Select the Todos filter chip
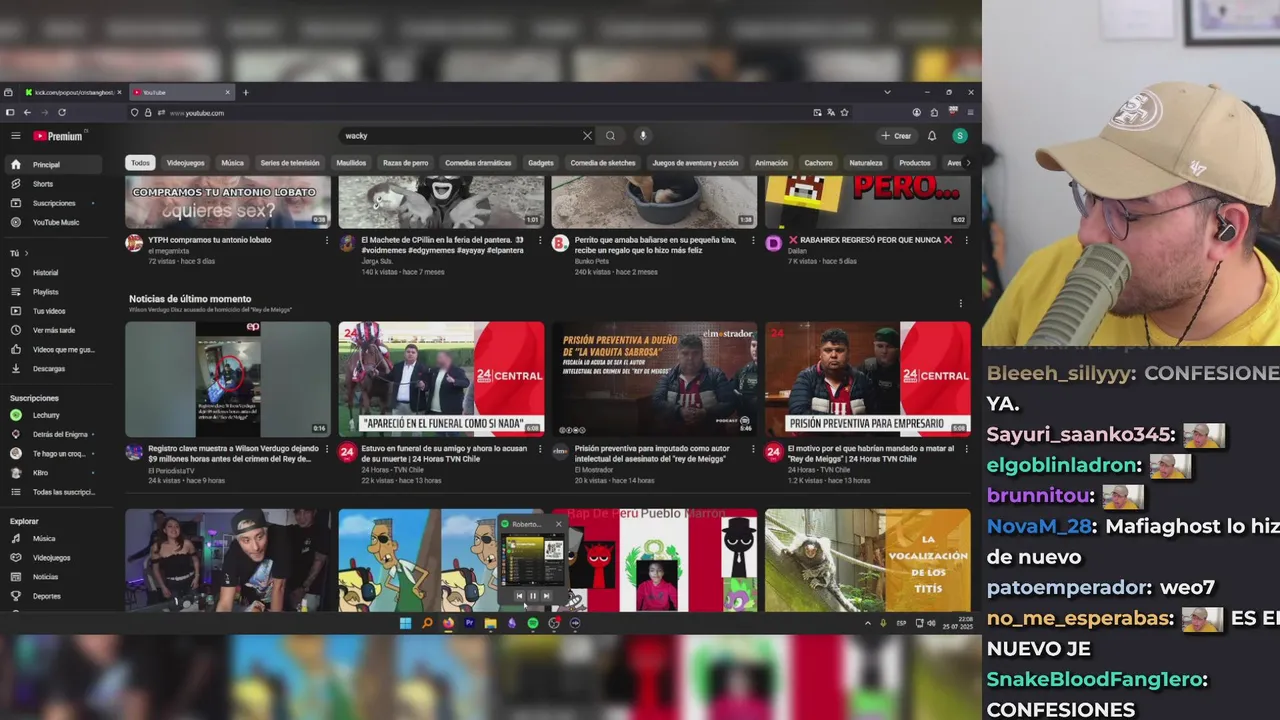 140,163
